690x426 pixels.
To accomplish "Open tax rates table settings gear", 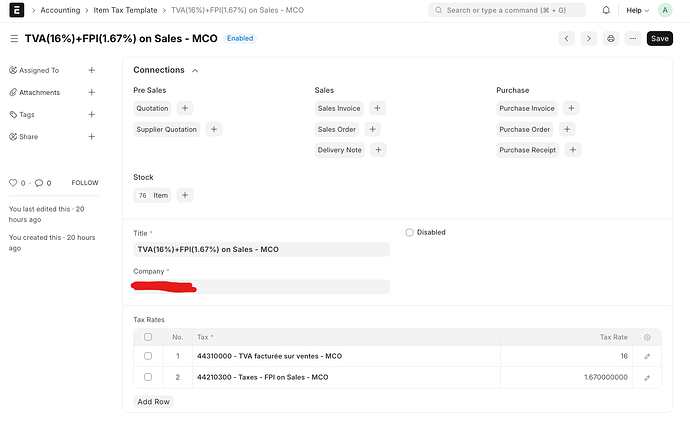I will 647,337.
